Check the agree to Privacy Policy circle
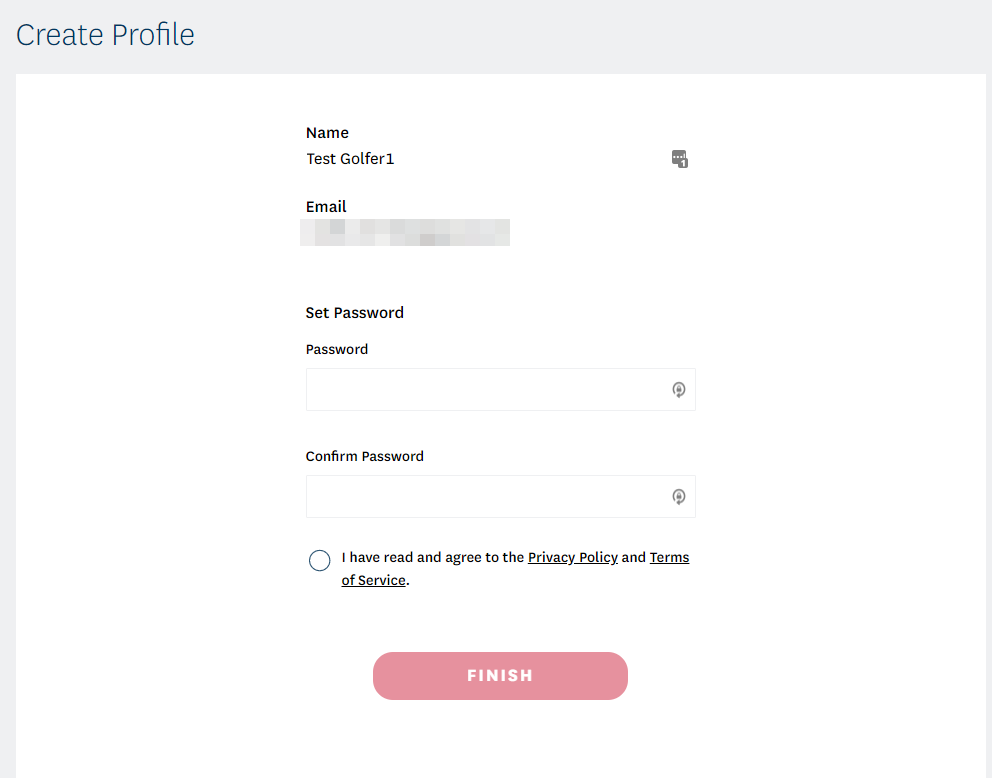Viewport: 992px width, 778px height. click(x=320, y=560)
